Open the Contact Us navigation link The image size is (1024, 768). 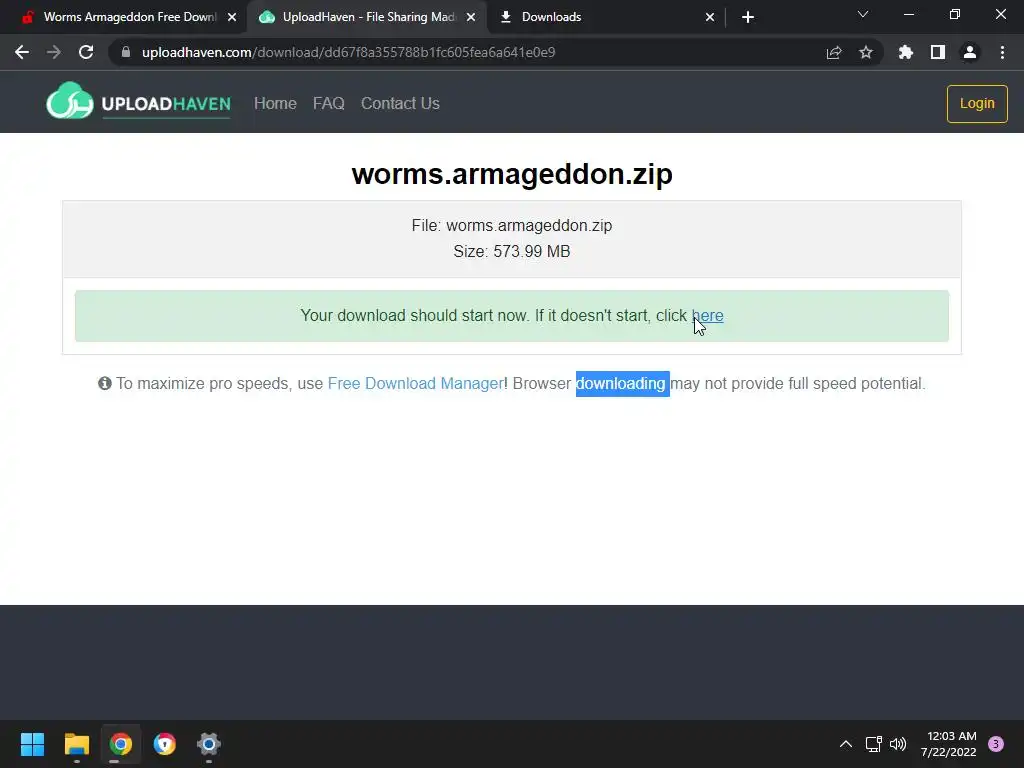400,103
